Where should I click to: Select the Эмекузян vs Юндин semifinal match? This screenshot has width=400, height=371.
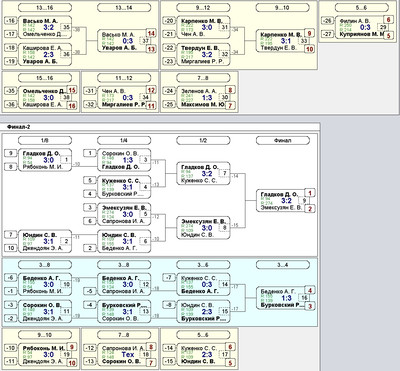pos(203,228)
